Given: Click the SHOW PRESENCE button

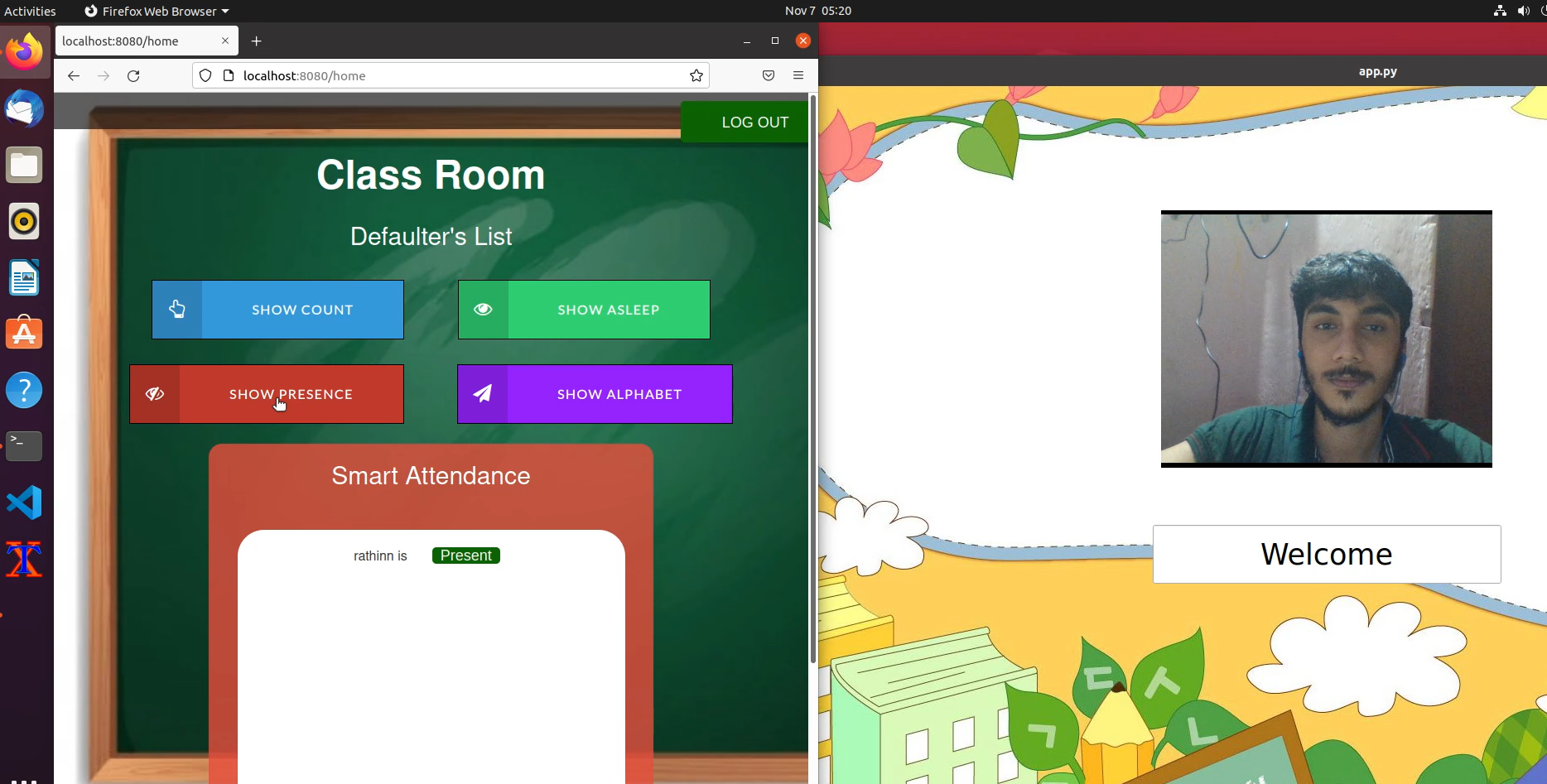Looking at the screenshot, I should (267, 394).
